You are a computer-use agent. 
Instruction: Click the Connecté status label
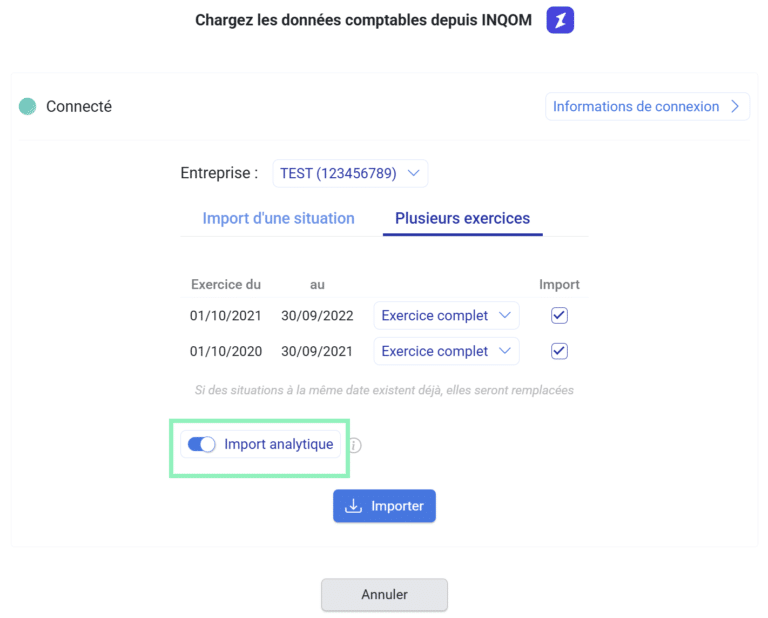tap(79, 106)
